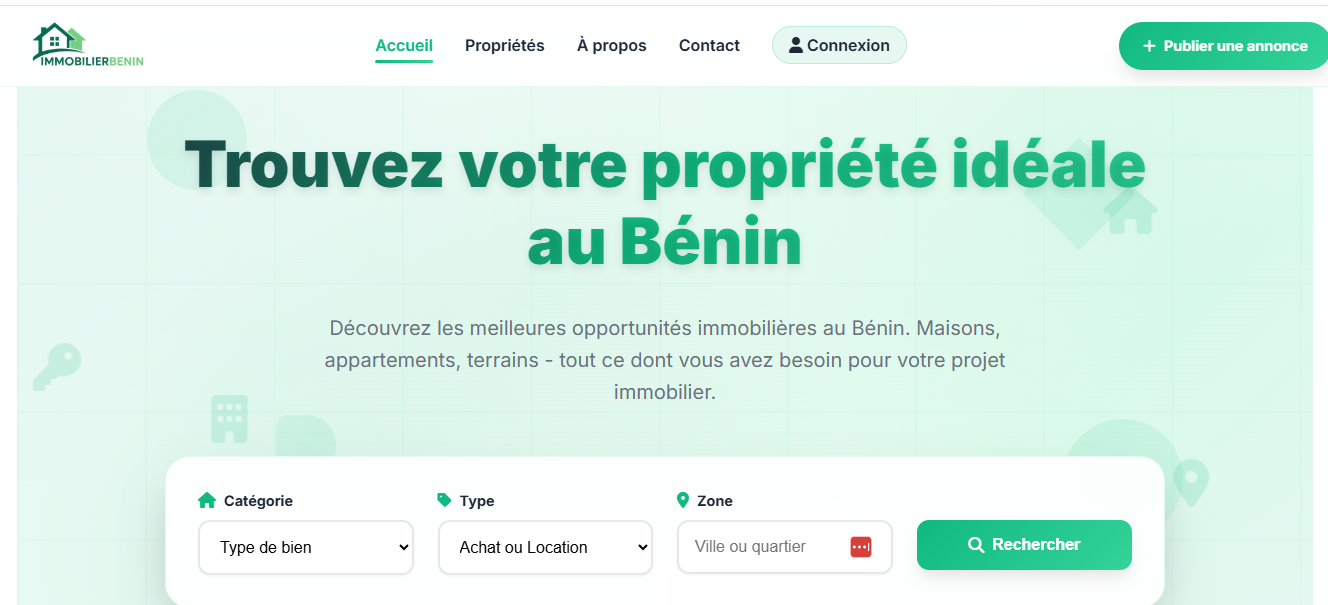Image resolution: width=1328 pixels, height=605 pixels.
Task: Click the magnifier icon on Rechercher button
Action: click(x=977, y=545)
